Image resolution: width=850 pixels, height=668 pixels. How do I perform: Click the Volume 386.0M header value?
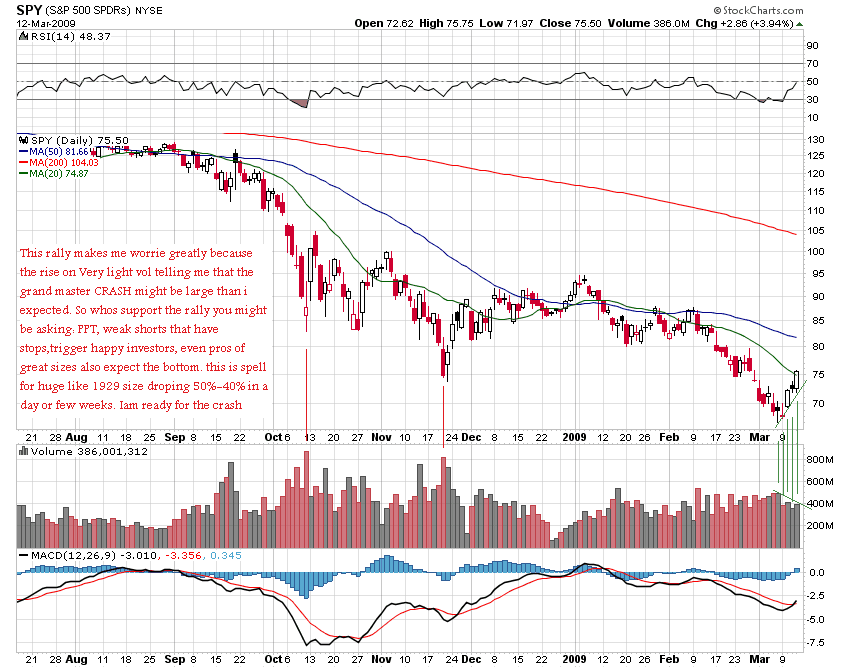coord(648,23)
